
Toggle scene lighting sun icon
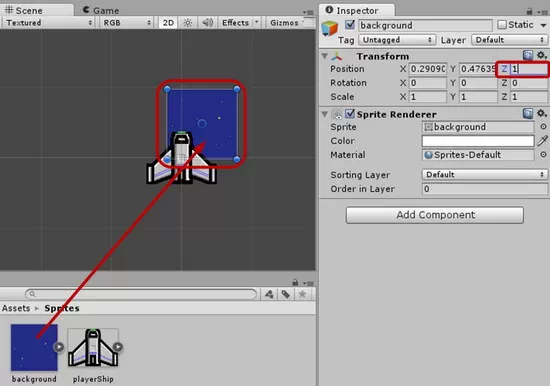coord(188,23)
